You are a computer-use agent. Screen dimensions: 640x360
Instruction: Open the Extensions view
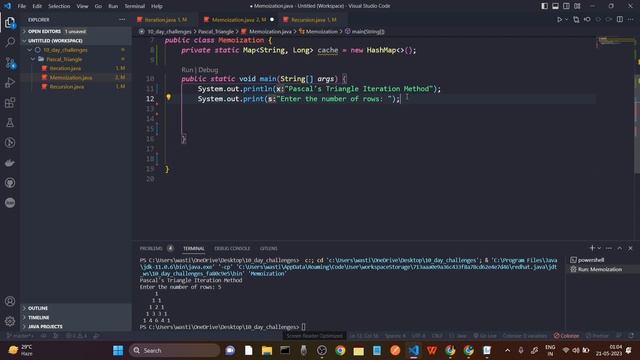click(x=10, y=102)
